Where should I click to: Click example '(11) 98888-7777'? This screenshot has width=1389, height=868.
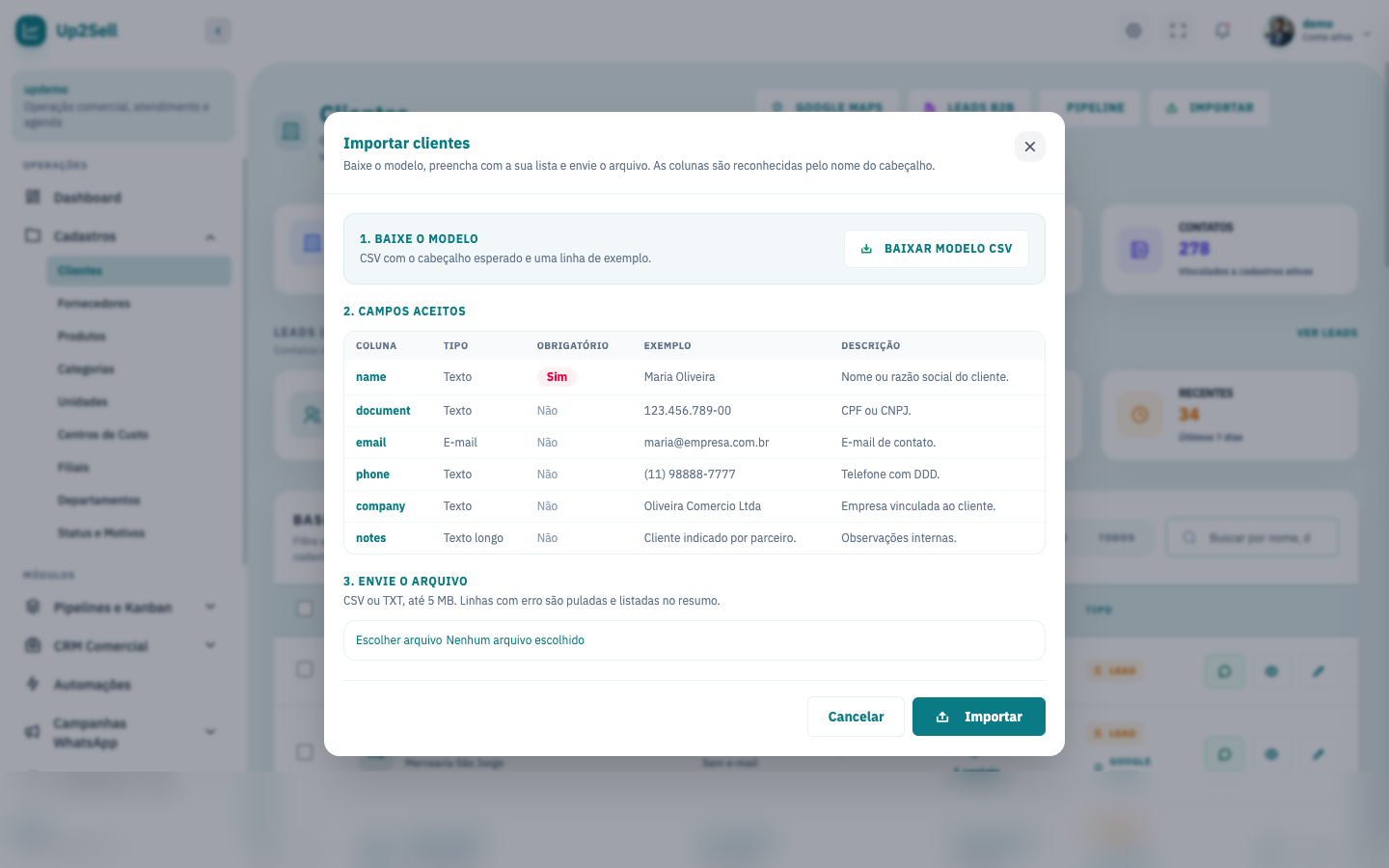coord(690,475)
